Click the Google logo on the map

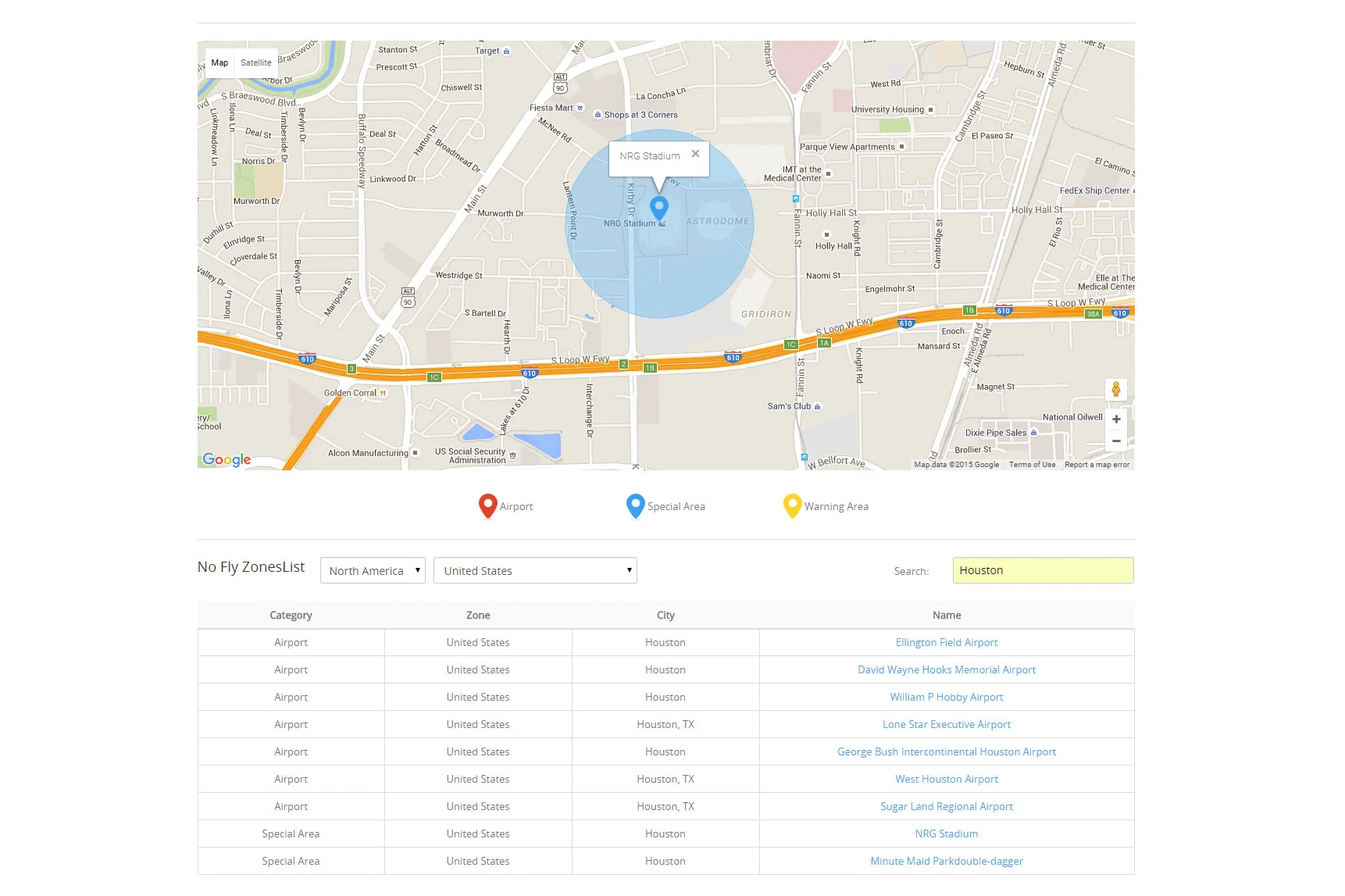(x=227, y=459)
